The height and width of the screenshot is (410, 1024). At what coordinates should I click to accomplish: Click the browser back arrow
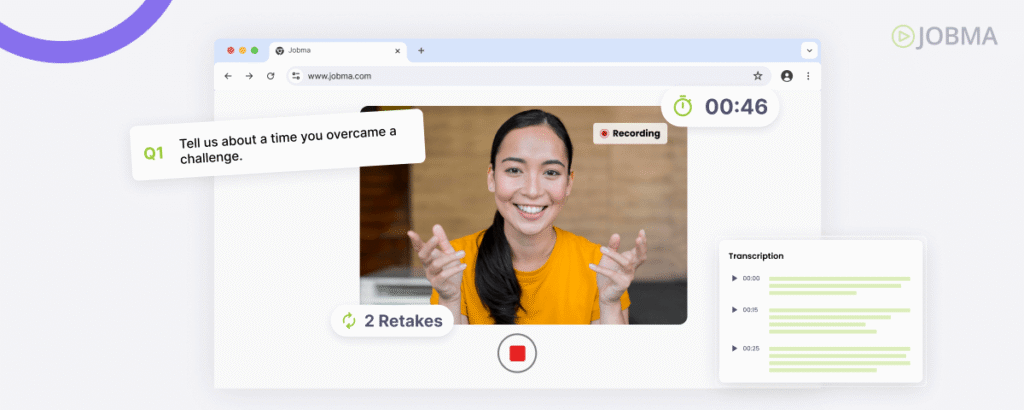[228, 76]
